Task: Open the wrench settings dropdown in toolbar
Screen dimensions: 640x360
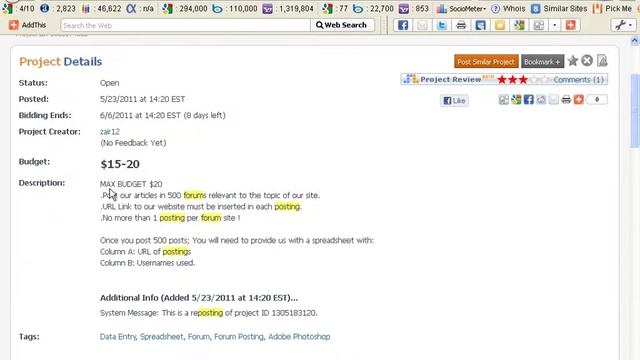Action: tap(624, 25)
